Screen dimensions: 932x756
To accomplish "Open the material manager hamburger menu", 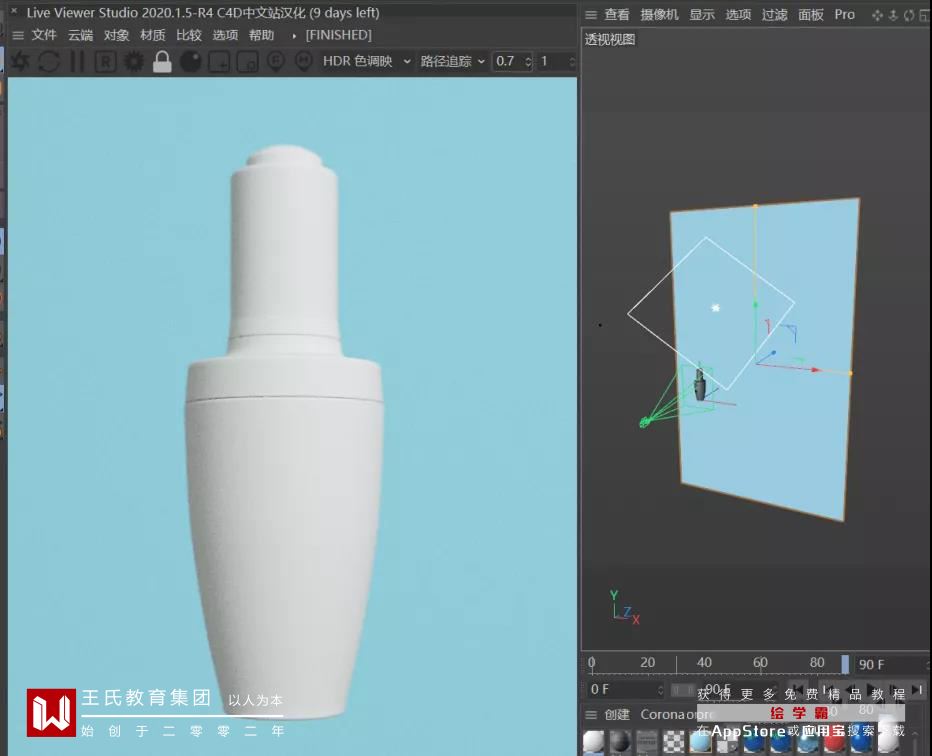I will (x=591, y=715).
